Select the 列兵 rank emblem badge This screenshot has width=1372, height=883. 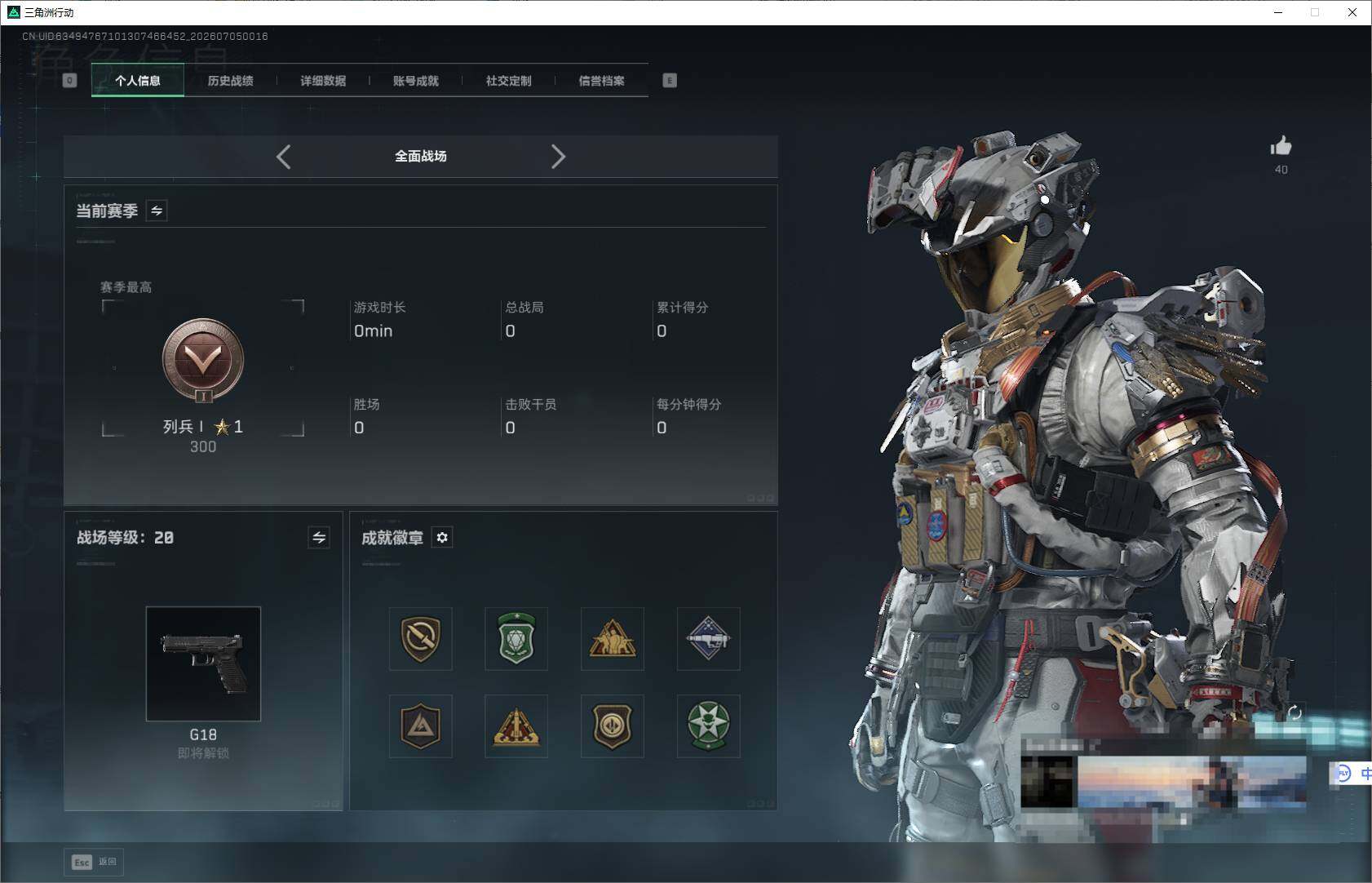click(203, 360)
